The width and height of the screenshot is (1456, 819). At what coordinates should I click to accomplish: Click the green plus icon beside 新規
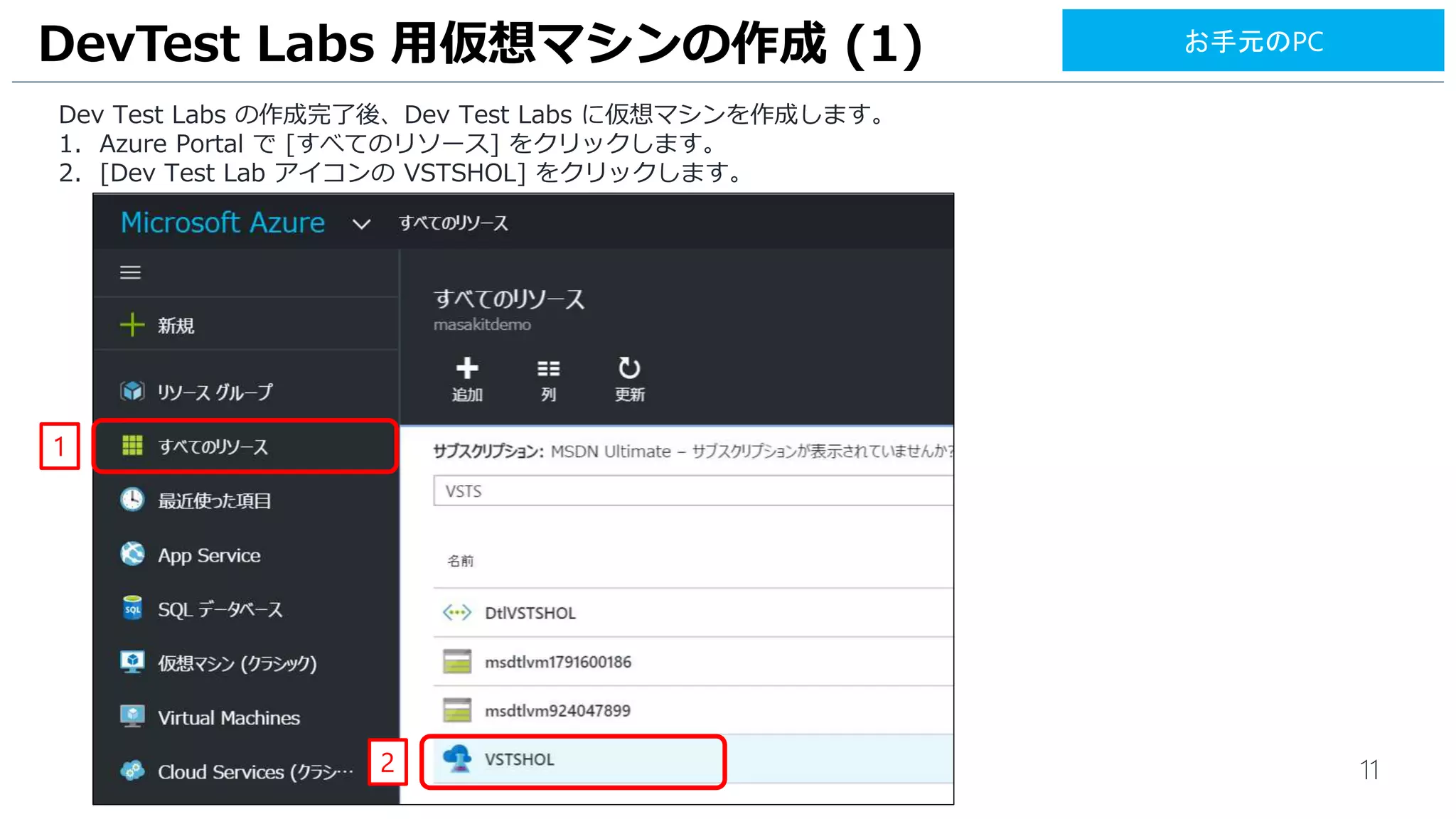[132, 325]
